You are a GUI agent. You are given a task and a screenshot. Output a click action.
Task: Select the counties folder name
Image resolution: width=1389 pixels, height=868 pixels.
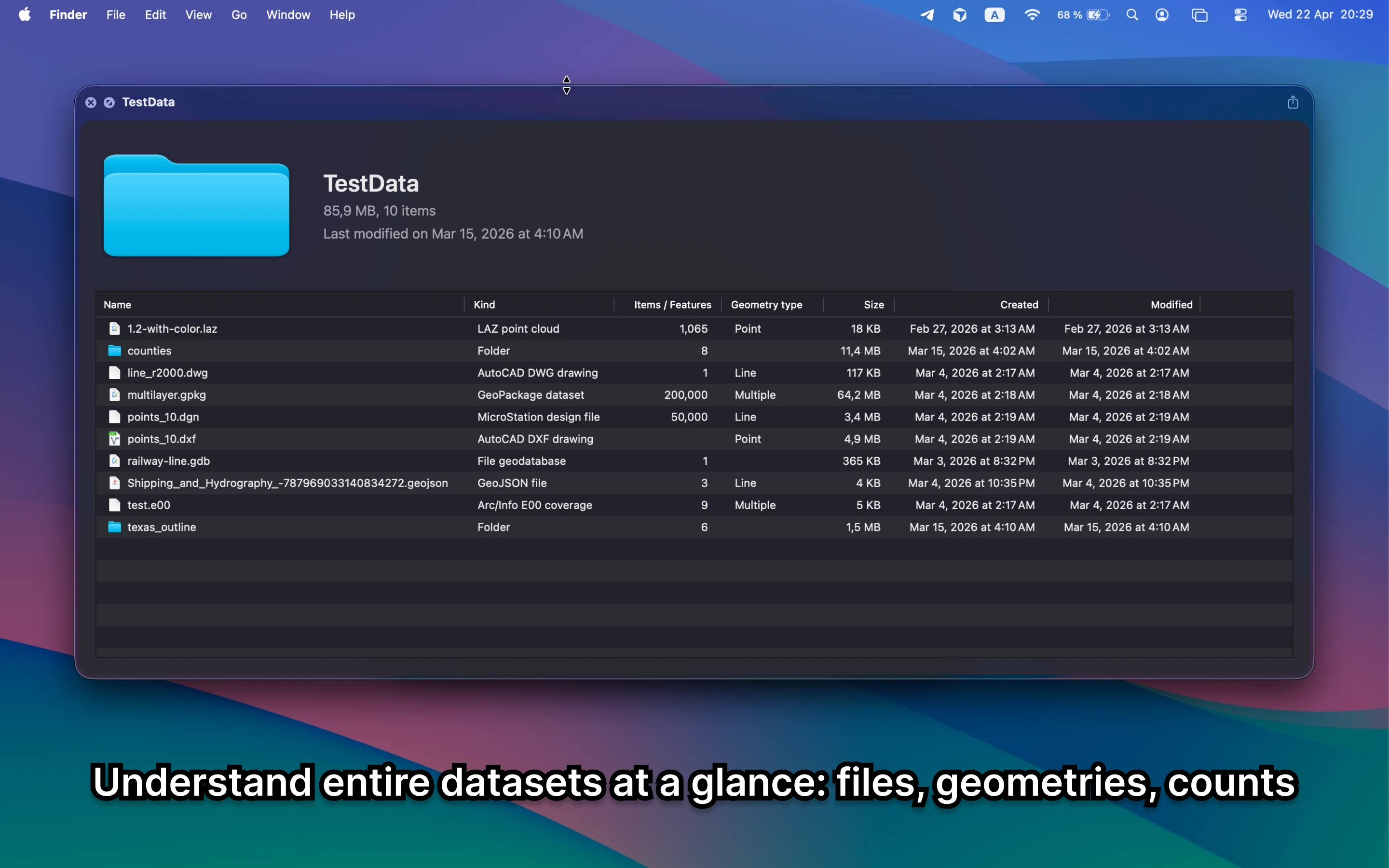coord(149,350)
